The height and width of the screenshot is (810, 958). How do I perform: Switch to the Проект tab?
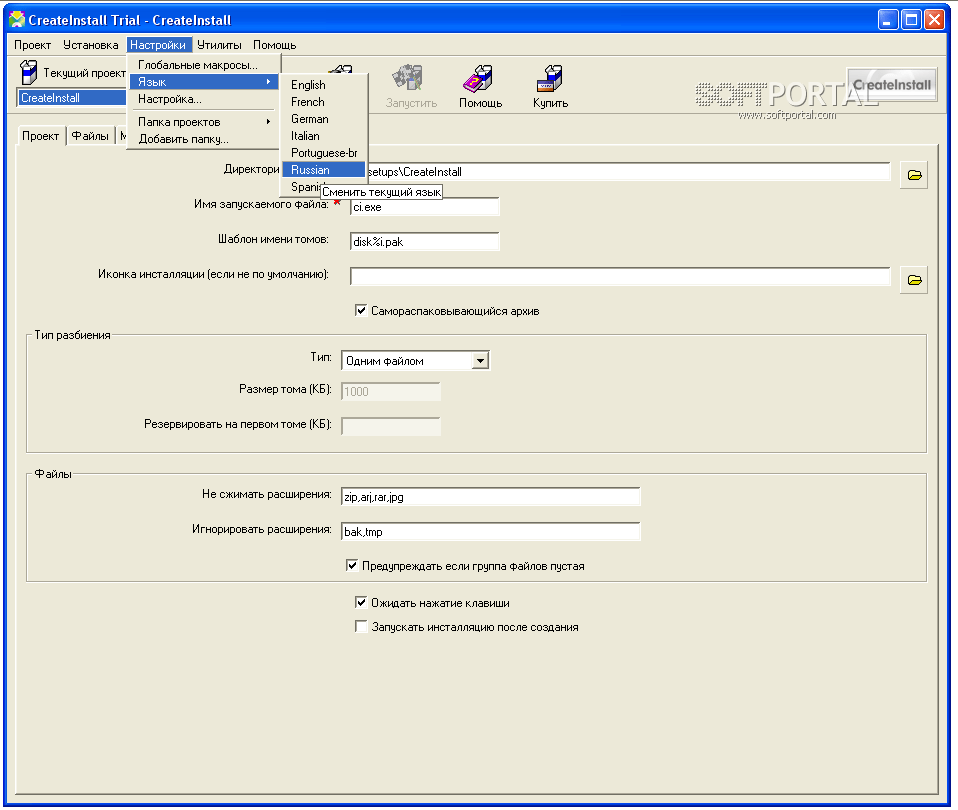[x=40, y=136]
